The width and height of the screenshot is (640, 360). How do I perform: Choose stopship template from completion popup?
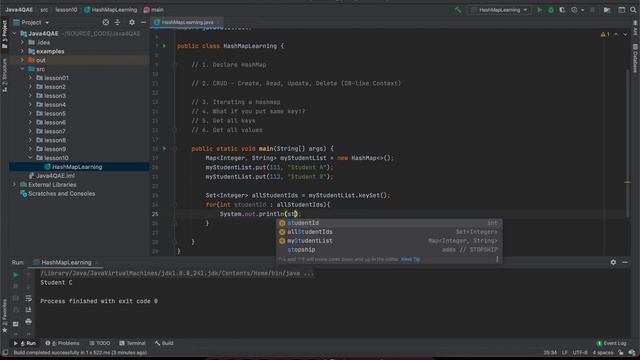389,250
